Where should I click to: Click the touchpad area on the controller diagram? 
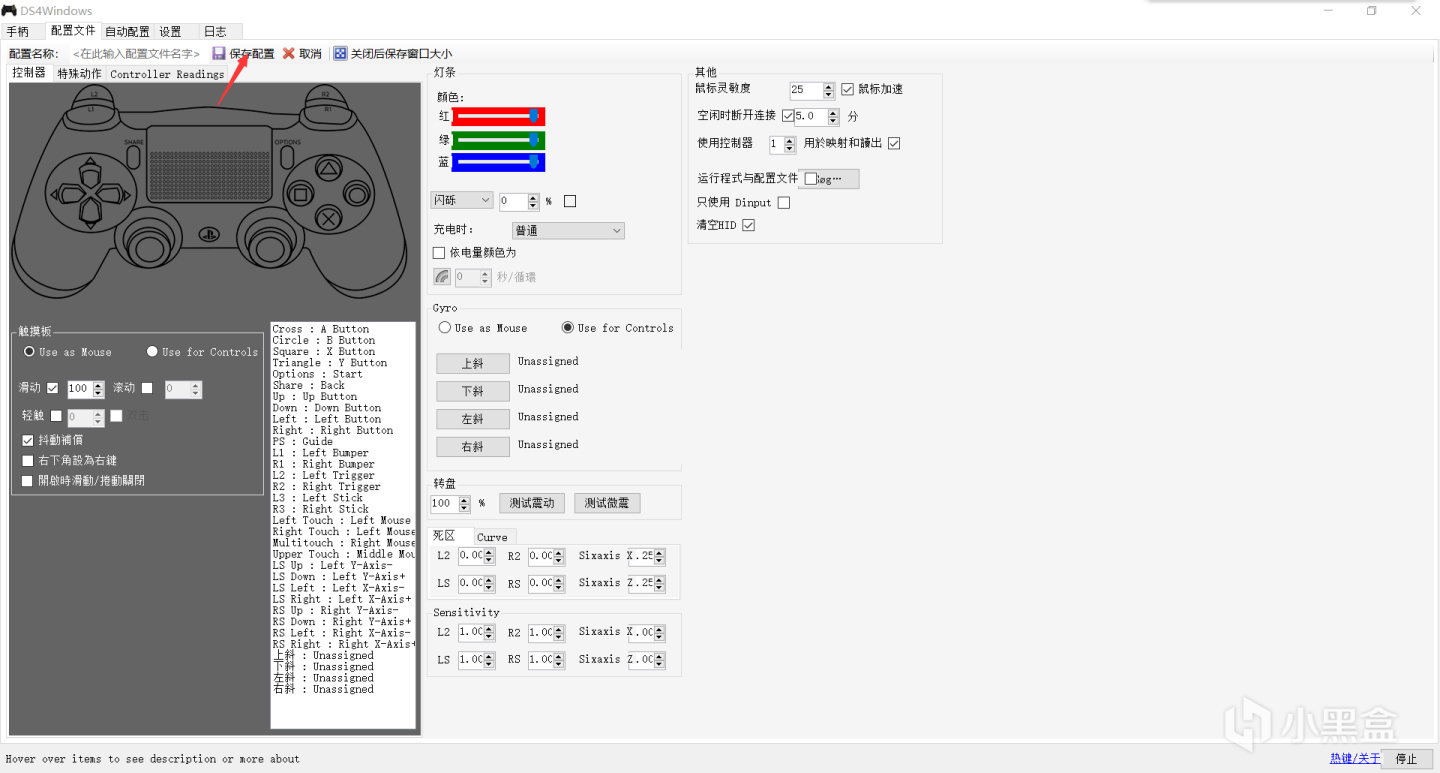[x=209, y=163]
